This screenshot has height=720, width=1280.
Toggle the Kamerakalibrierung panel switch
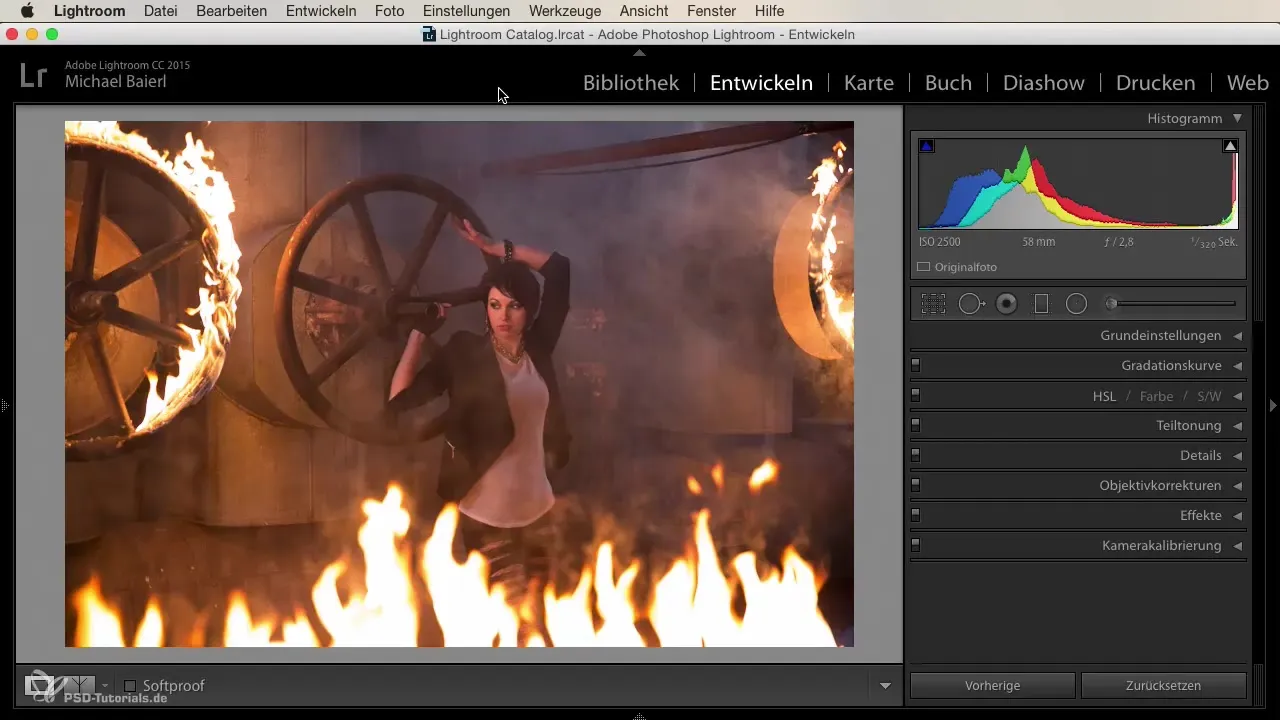(x=915, y=546)
